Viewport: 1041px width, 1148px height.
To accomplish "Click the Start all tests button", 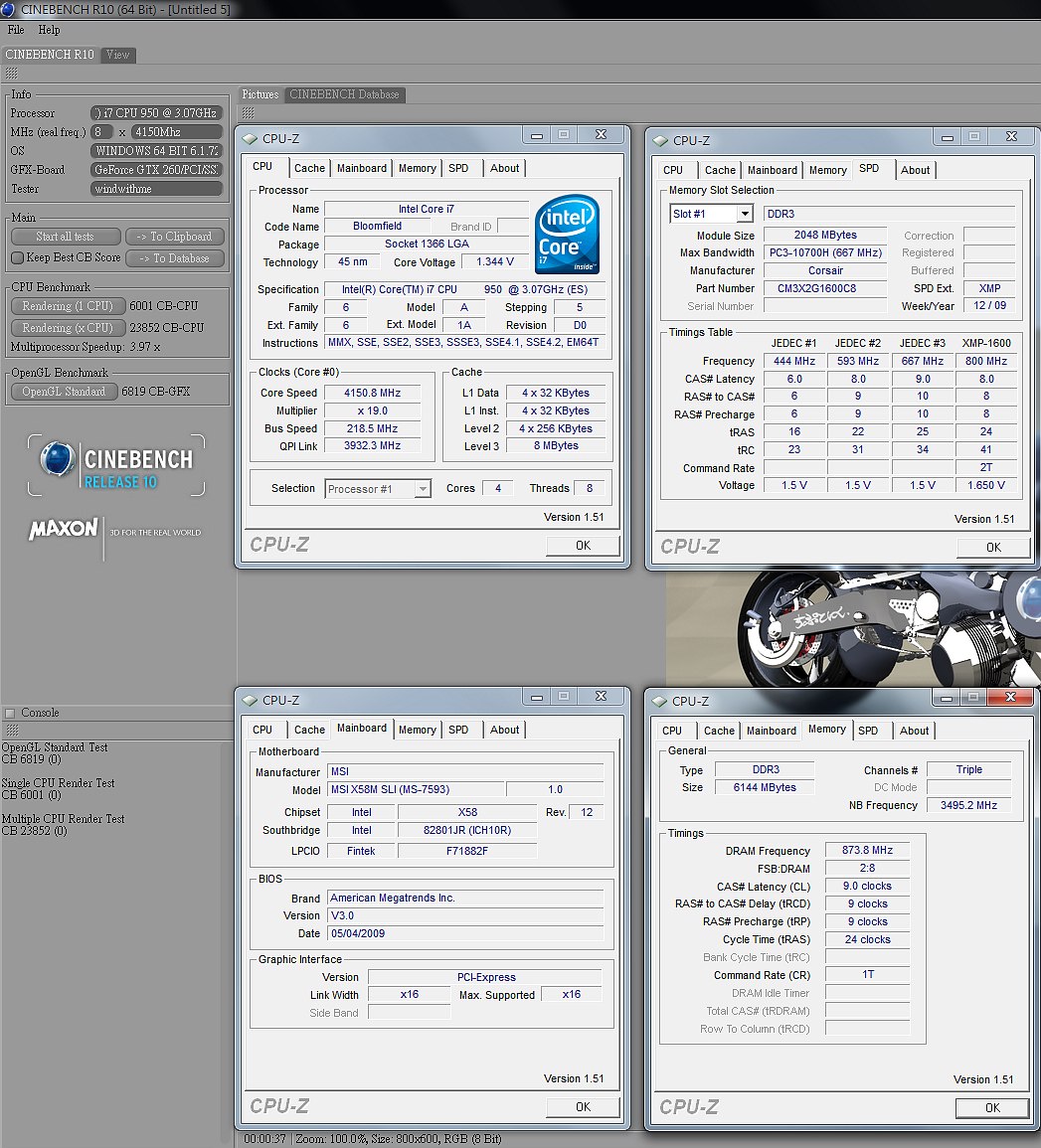I will point(66,237).
